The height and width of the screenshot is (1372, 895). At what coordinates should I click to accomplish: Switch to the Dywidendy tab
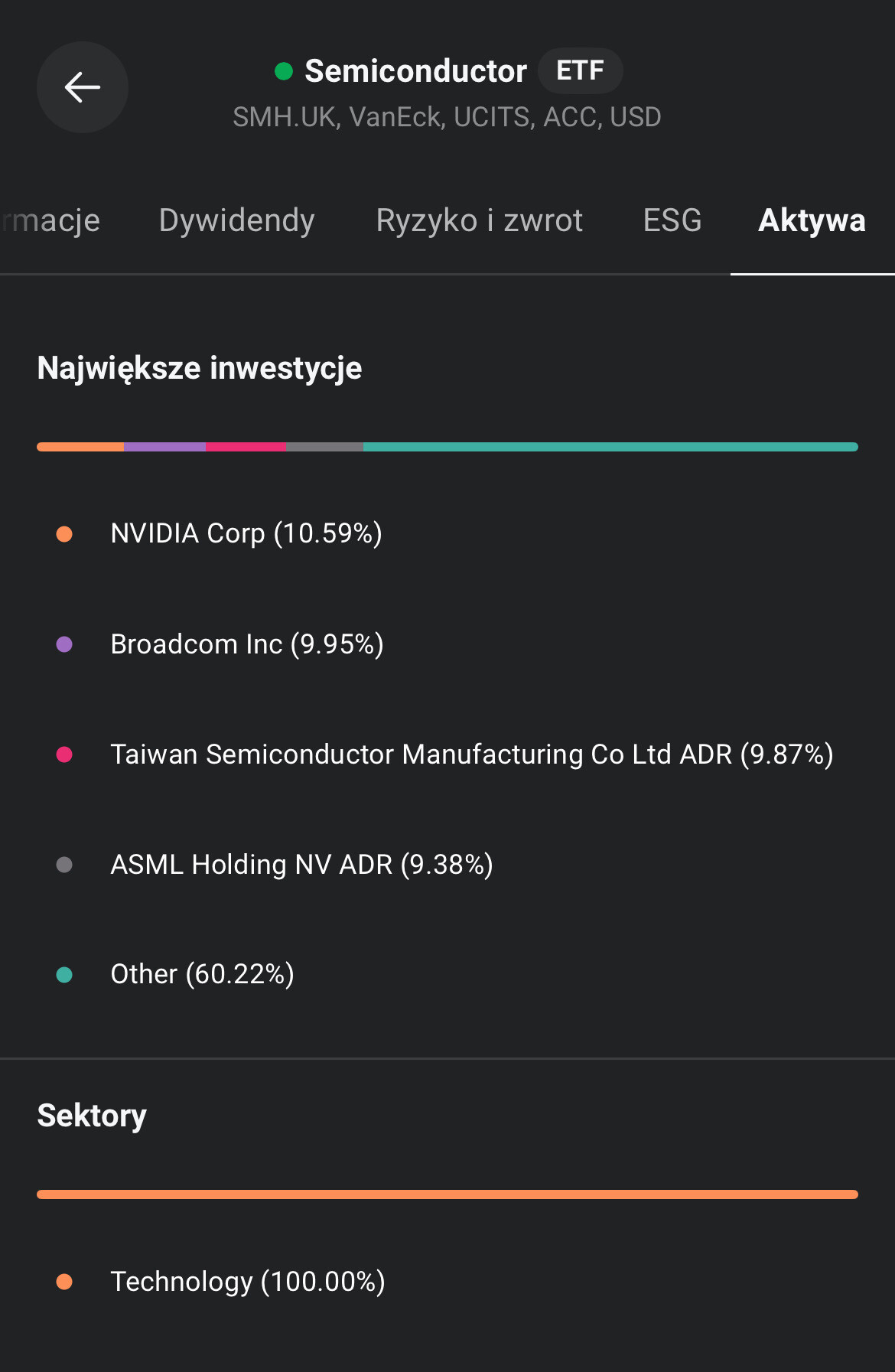[236, 220]
